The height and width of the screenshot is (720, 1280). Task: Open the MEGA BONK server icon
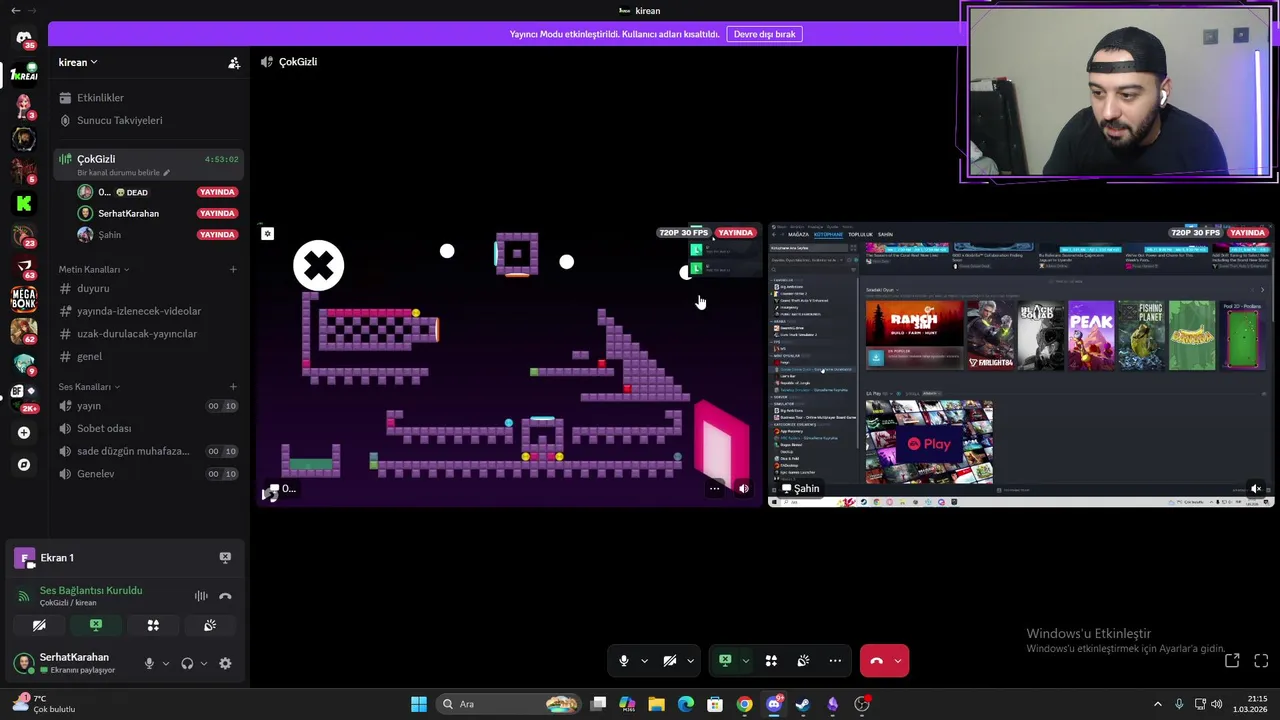coord(24,299)
